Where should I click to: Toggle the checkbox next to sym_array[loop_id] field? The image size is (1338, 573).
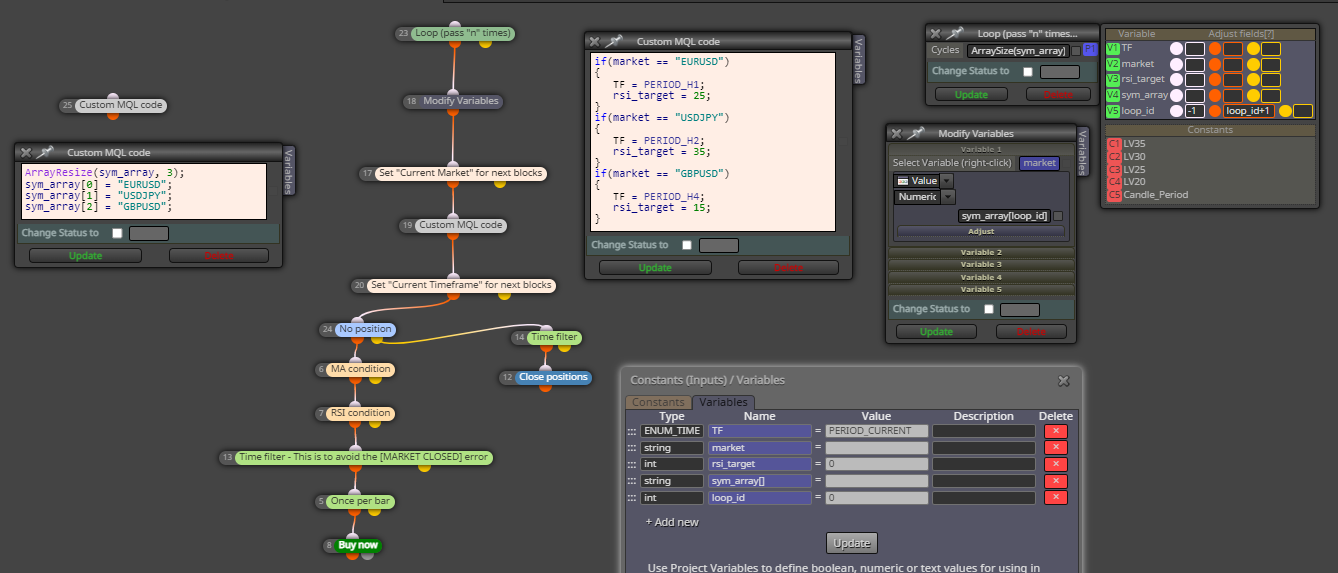click(1058, 216)
